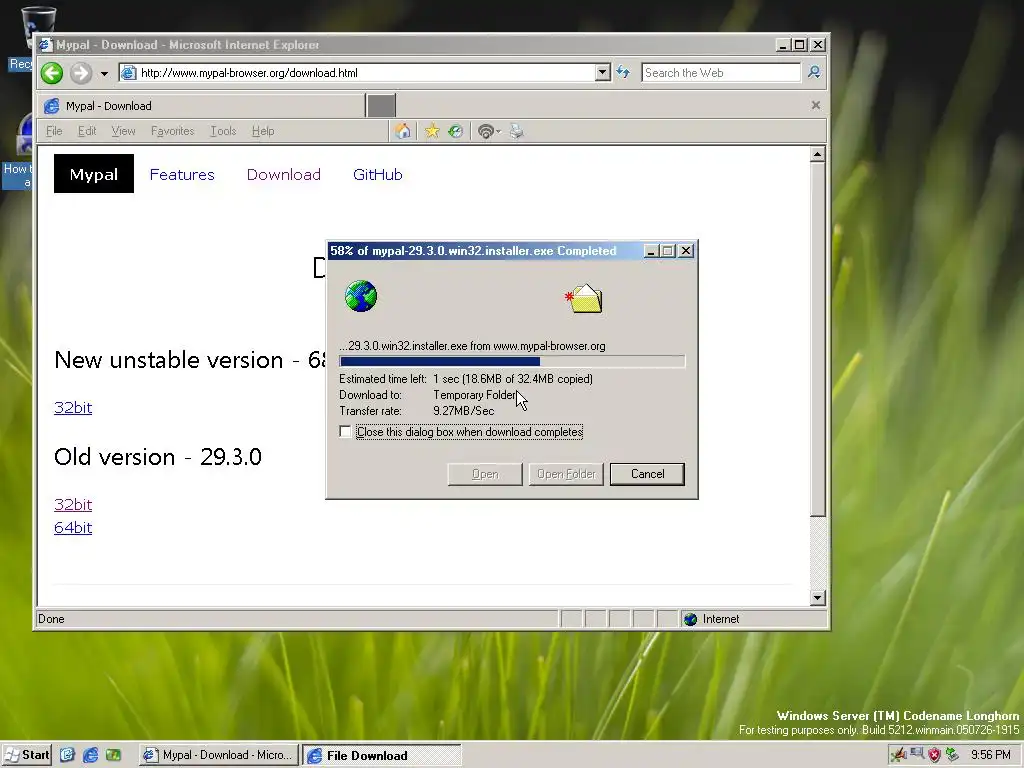1024x768 pixels.
Task: Click 32bit link under Old version
Action: (x=73, y=504)
